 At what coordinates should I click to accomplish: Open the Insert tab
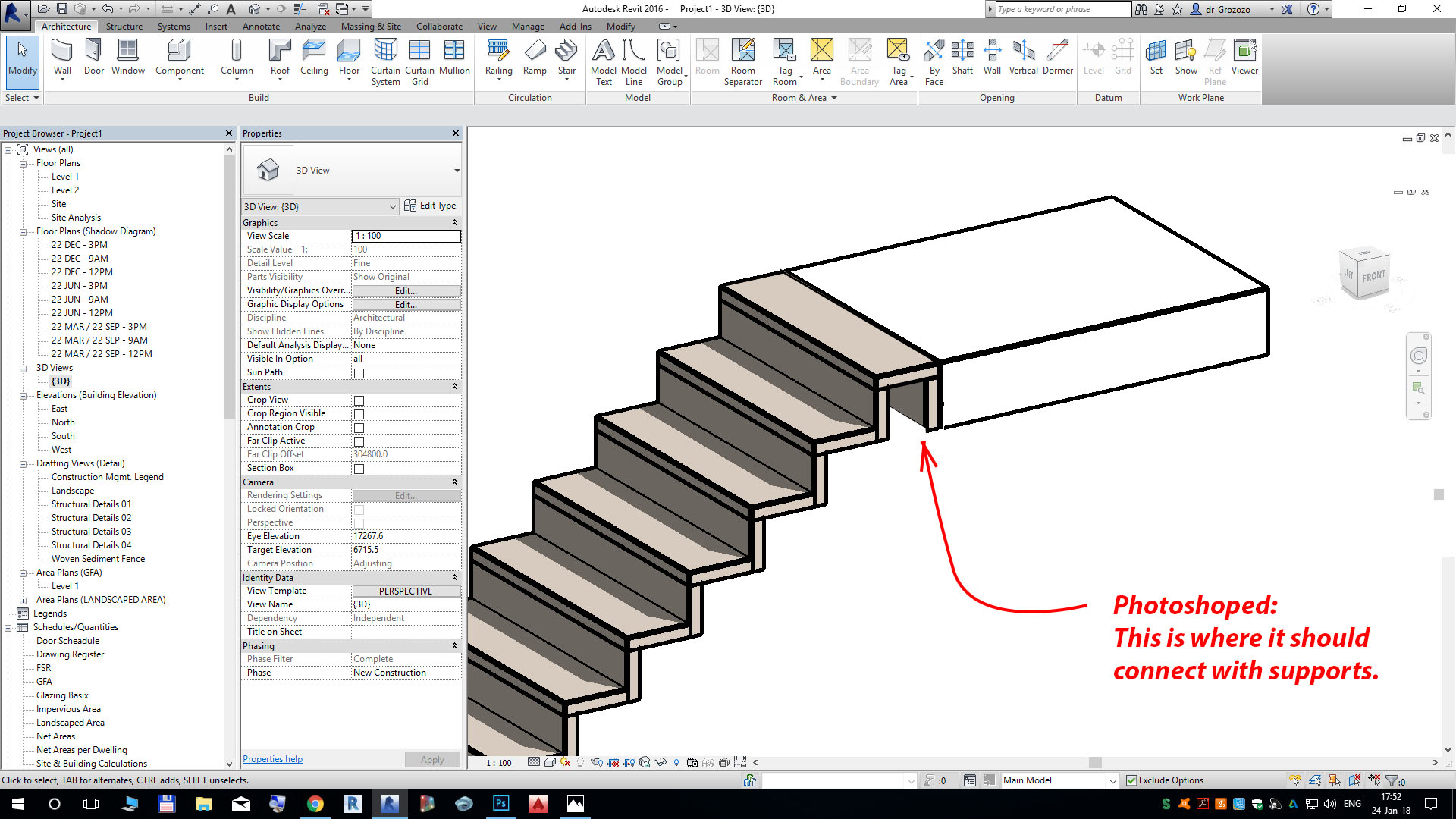(x=216, y=26)
